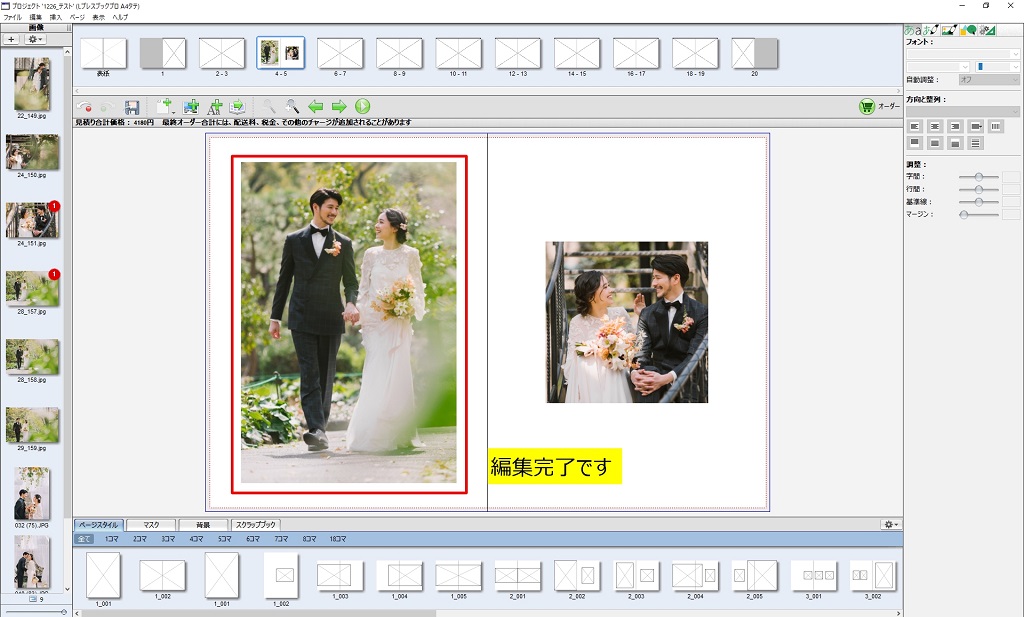Filter page styles by 4コマ
The height and width of the screenshot is (617, 1024).
click(197, 539)
